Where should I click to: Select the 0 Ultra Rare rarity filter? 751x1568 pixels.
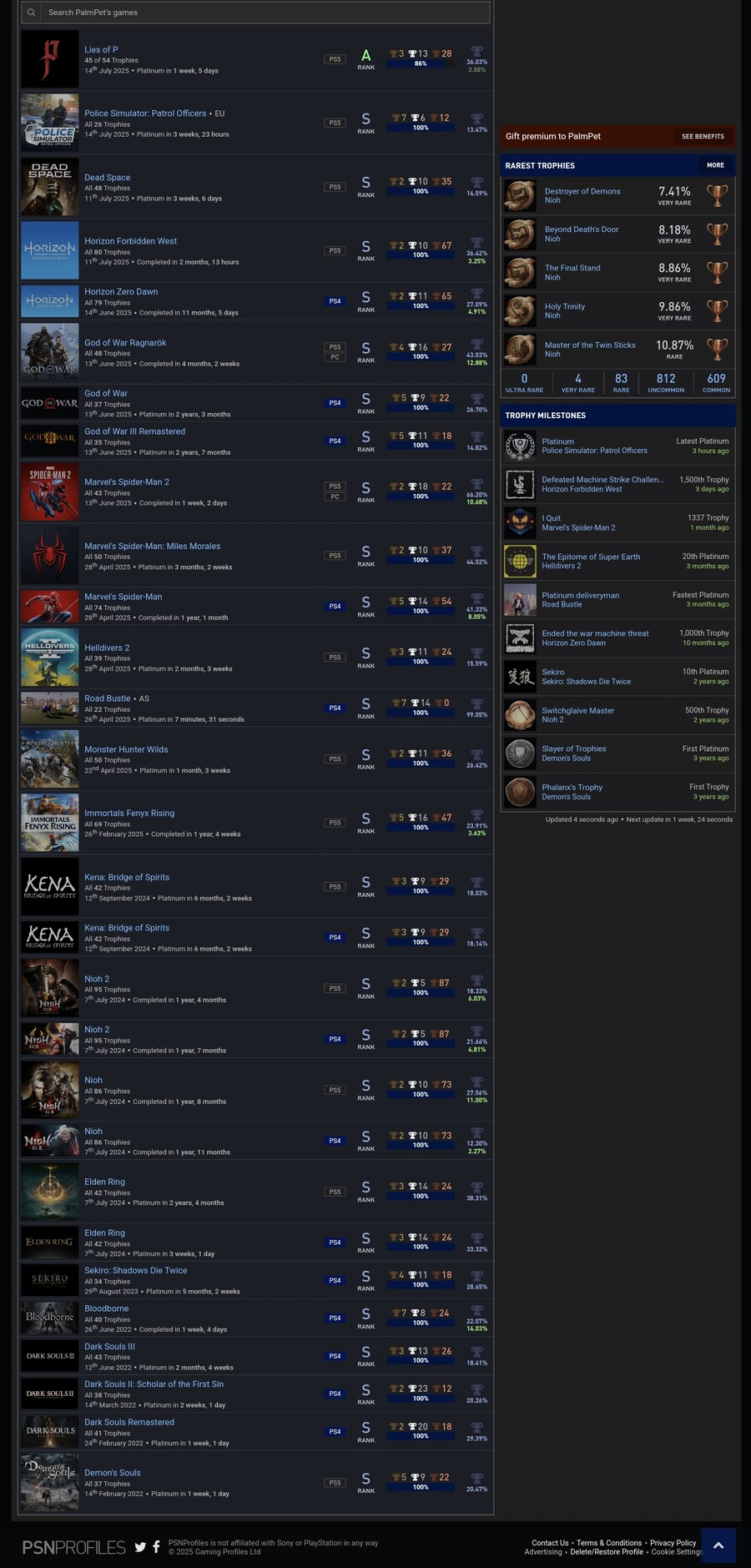click(524, 383)
